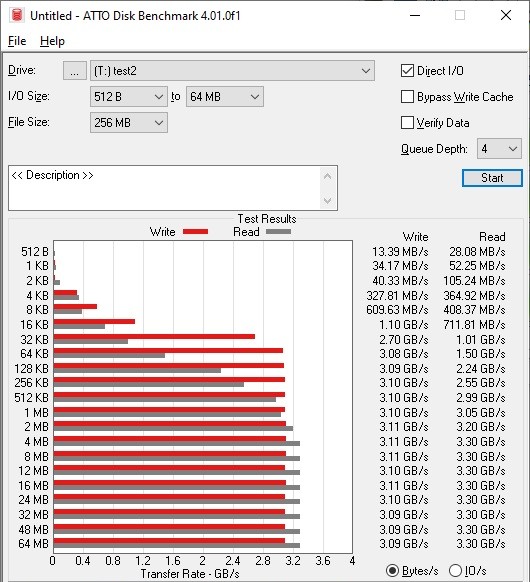Expand the 256 MB File Size dropdown
This screenshot has height=582, width=530.
(129, 122)
